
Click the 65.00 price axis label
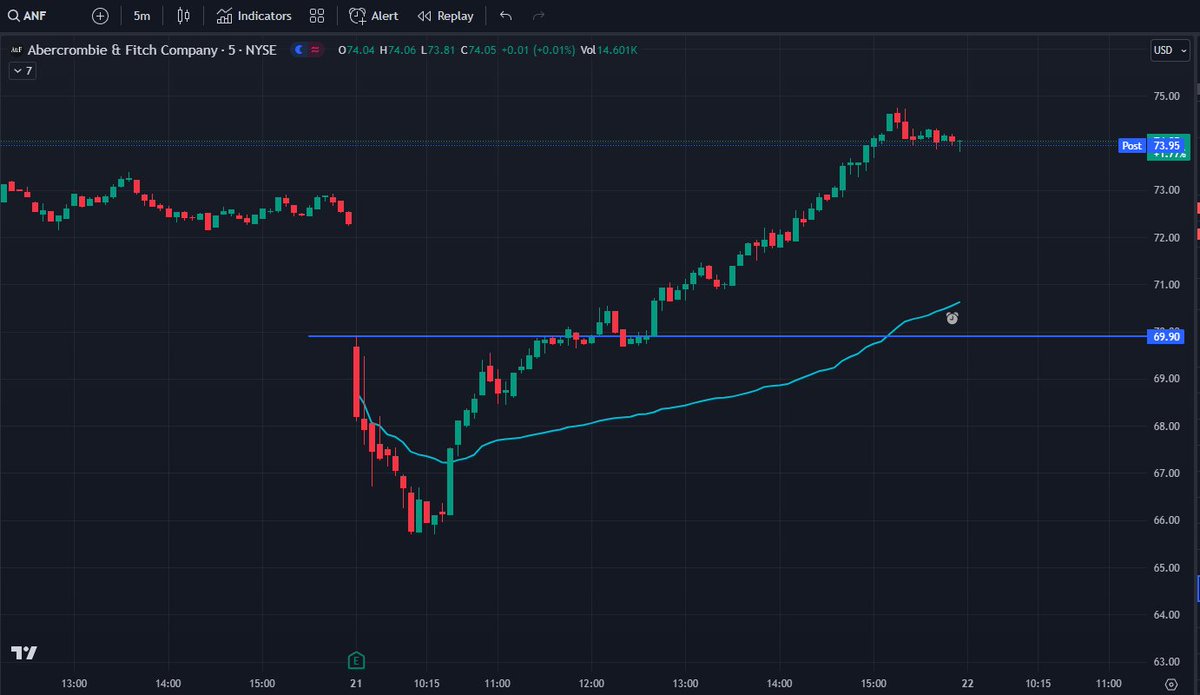tap(1167, 567)
